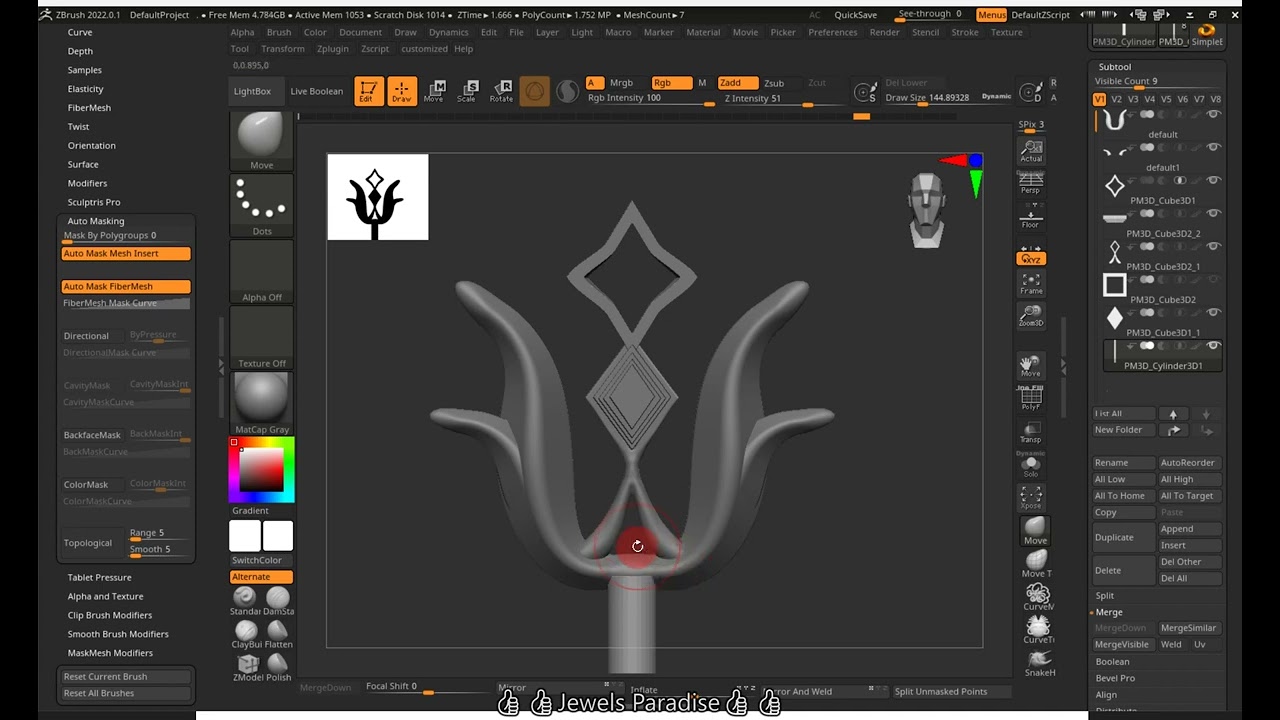The image size is (1280, 720).
Task: Turn on Transp transparency icon
Action: (1031, 433)
